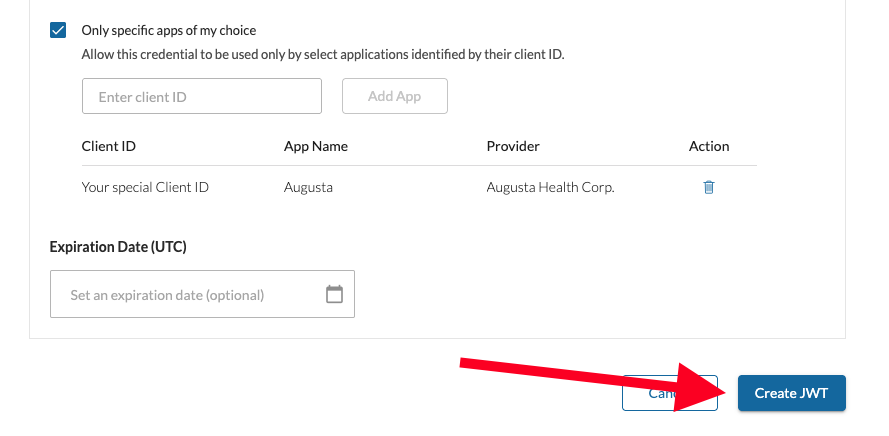Click the 'Only specific apps of my choice' label
The image size is (889, 436).
(168, 30)
